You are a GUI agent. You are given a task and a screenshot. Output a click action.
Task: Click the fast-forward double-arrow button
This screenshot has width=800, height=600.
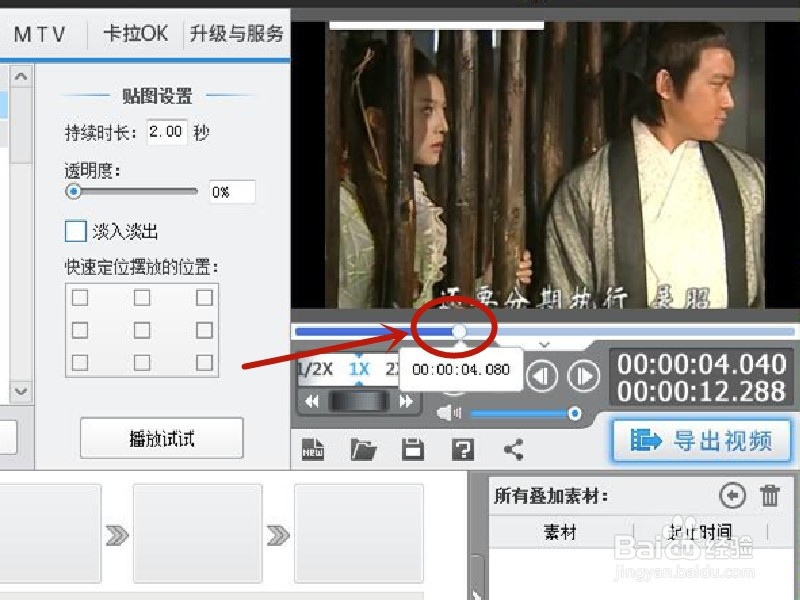pyautogui.click(x=406, y=402)
